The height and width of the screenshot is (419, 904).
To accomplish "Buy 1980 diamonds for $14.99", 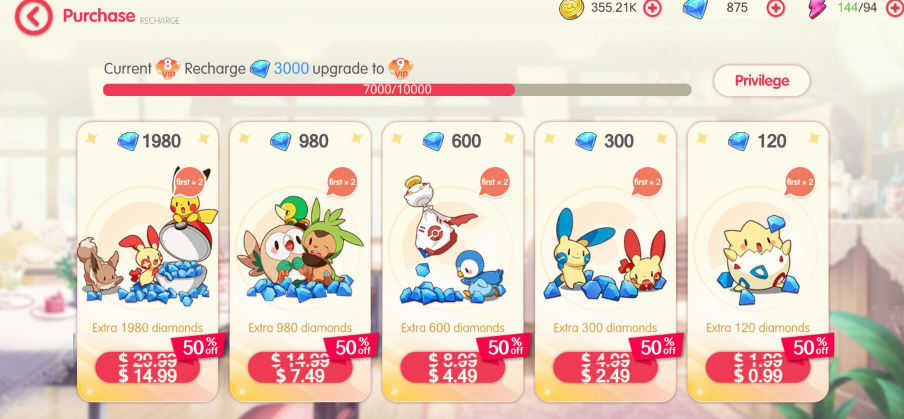I will point(148,367).
